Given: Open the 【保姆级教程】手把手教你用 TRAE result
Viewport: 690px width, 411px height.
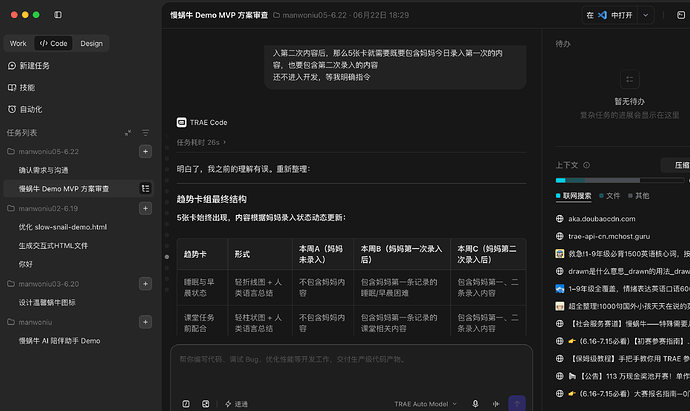Looking at the screenshot, I should (623, 359).
